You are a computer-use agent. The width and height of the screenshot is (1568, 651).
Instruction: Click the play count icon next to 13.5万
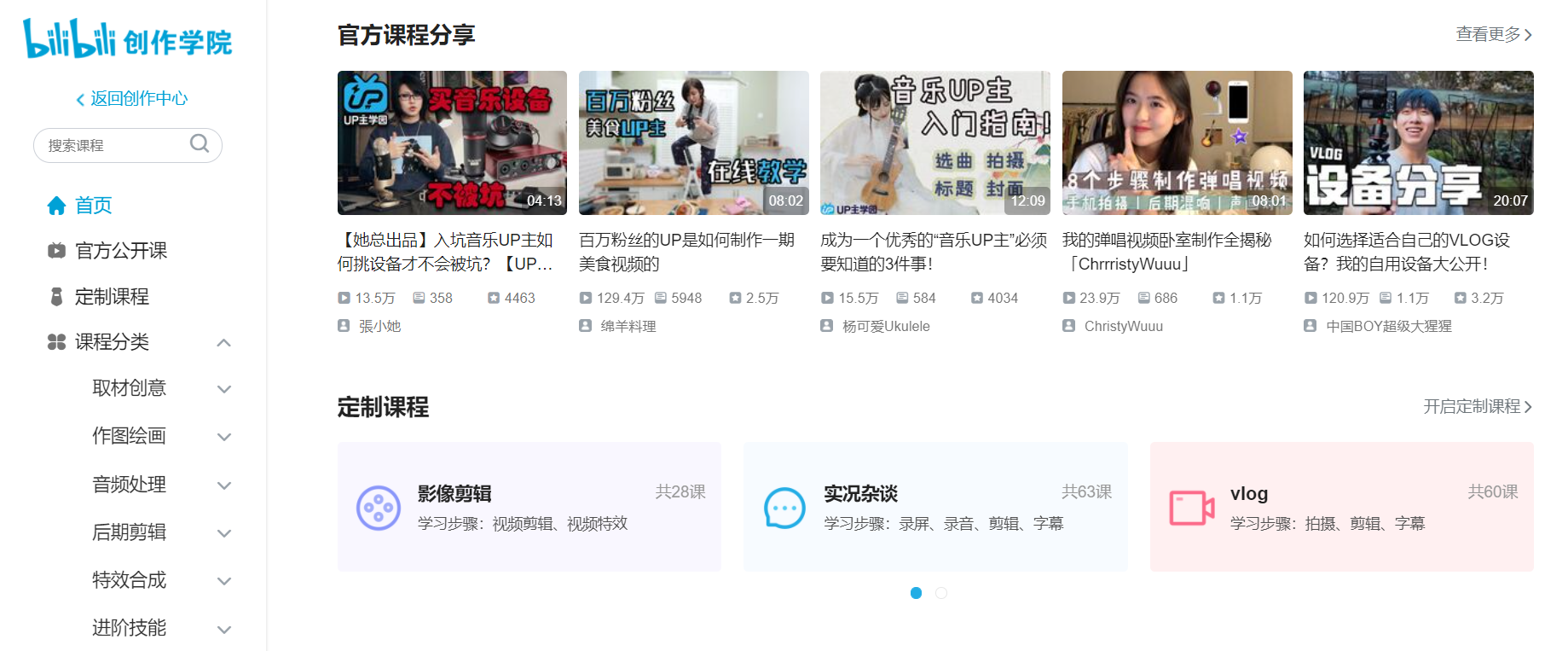(344, 298)
